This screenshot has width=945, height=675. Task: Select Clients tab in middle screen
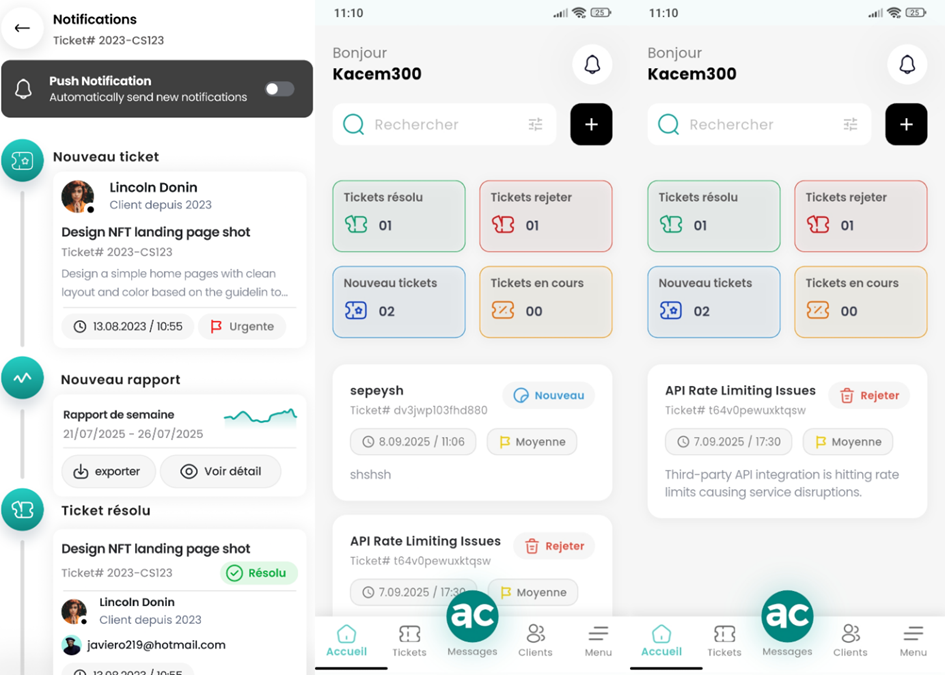click(535, 641)
